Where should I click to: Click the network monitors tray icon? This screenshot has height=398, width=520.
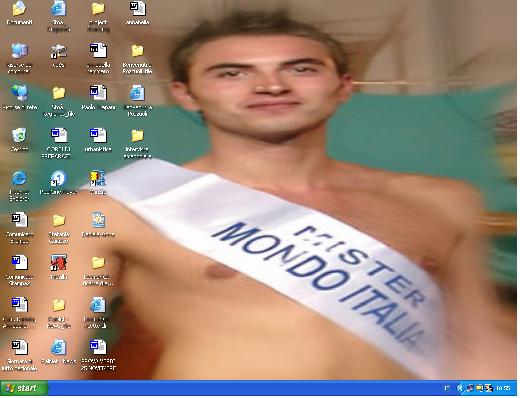pyautogui.click(x=470, y=388)
